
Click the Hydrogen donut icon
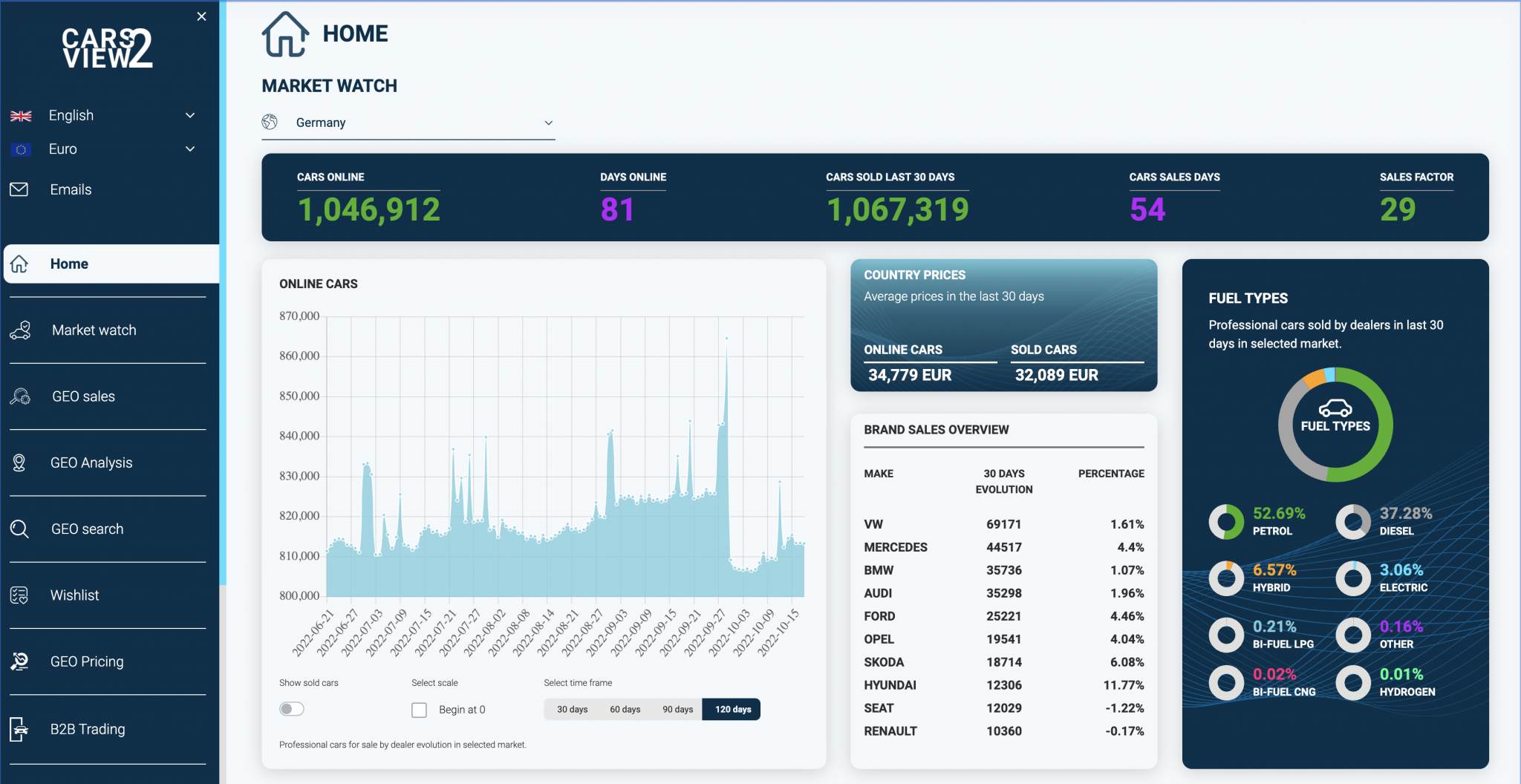[x=1353, y=682]
